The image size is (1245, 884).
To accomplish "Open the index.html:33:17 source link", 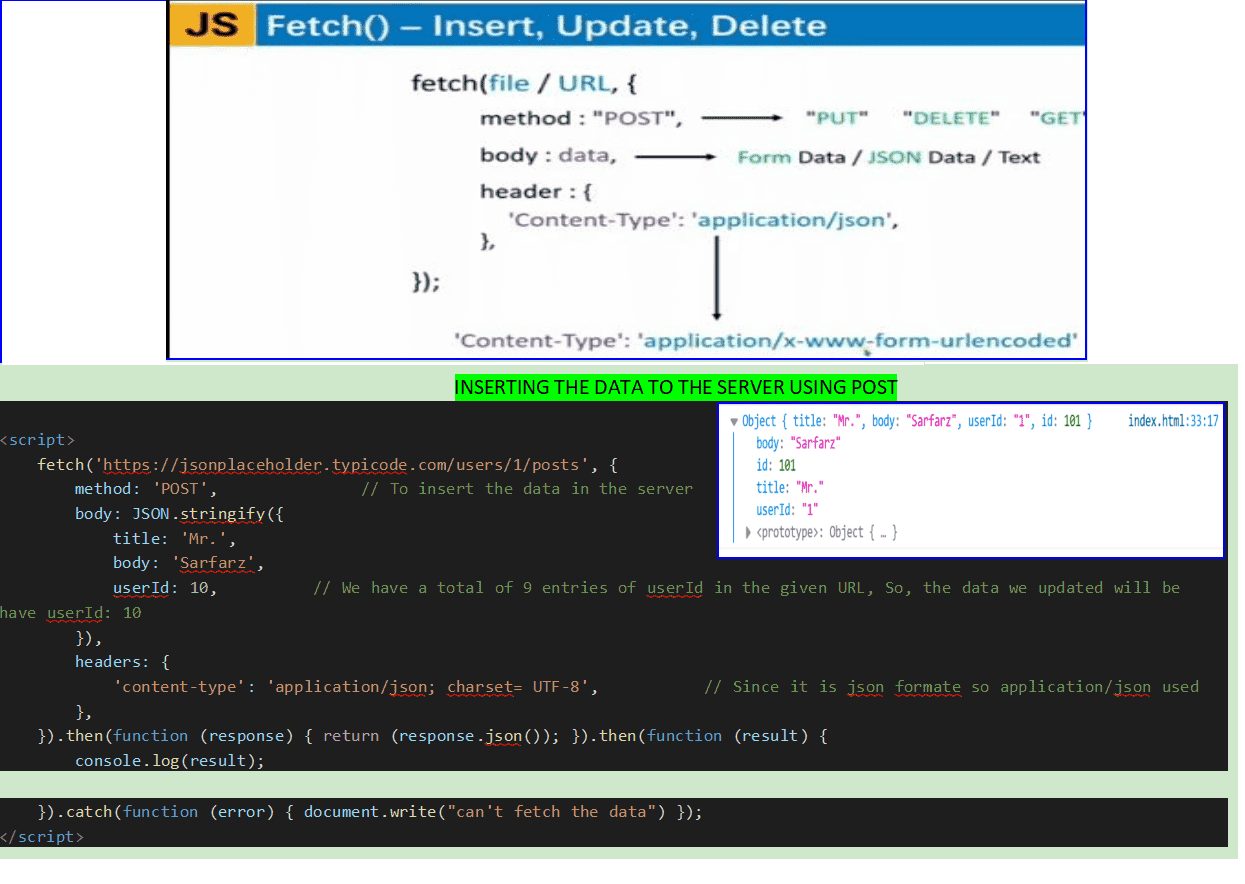I will (x=1172, y=422).
